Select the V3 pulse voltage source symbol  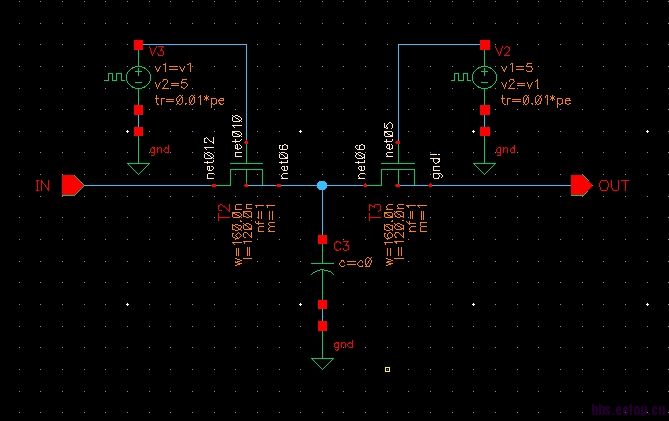138,78
